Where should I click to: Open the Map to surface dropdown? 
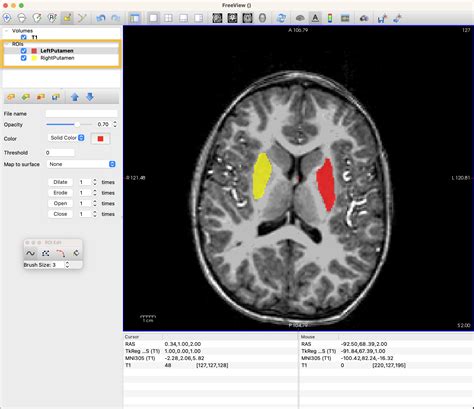coord(81,164)
